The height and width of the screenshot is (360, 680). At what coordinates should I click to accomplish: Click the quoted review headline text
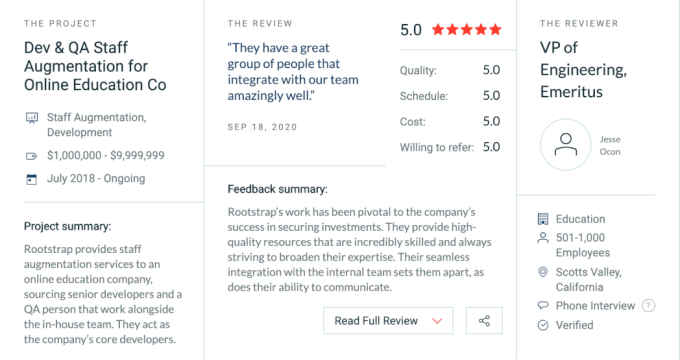tap(293, 72)
